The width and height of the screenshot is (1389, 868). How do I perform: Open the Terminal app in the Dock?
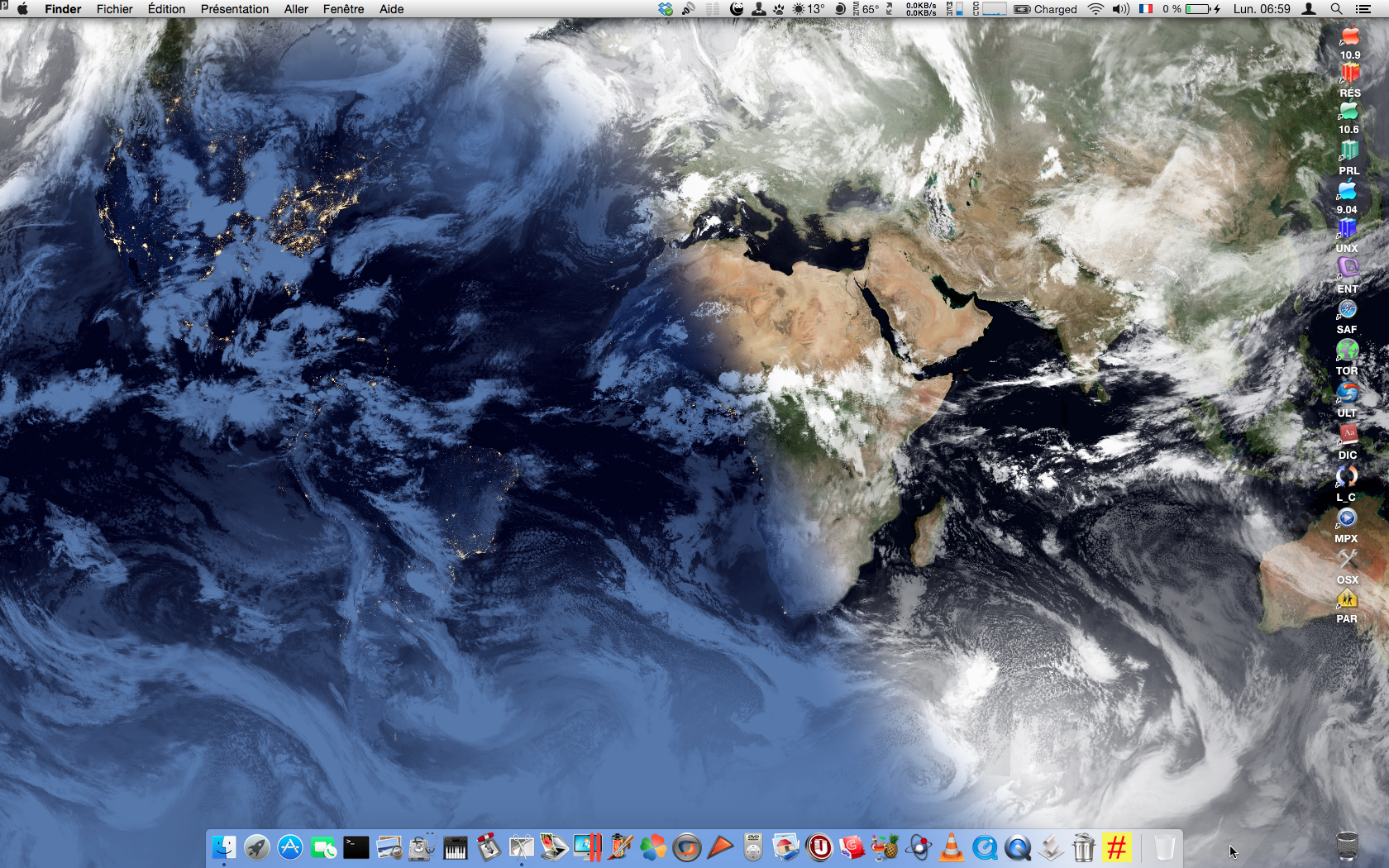coord(356,847)
